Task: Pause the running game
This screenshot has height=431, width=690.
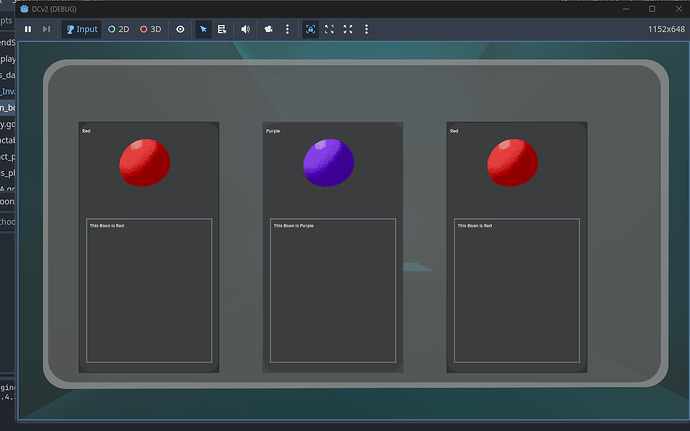Action: click(28, 29)
